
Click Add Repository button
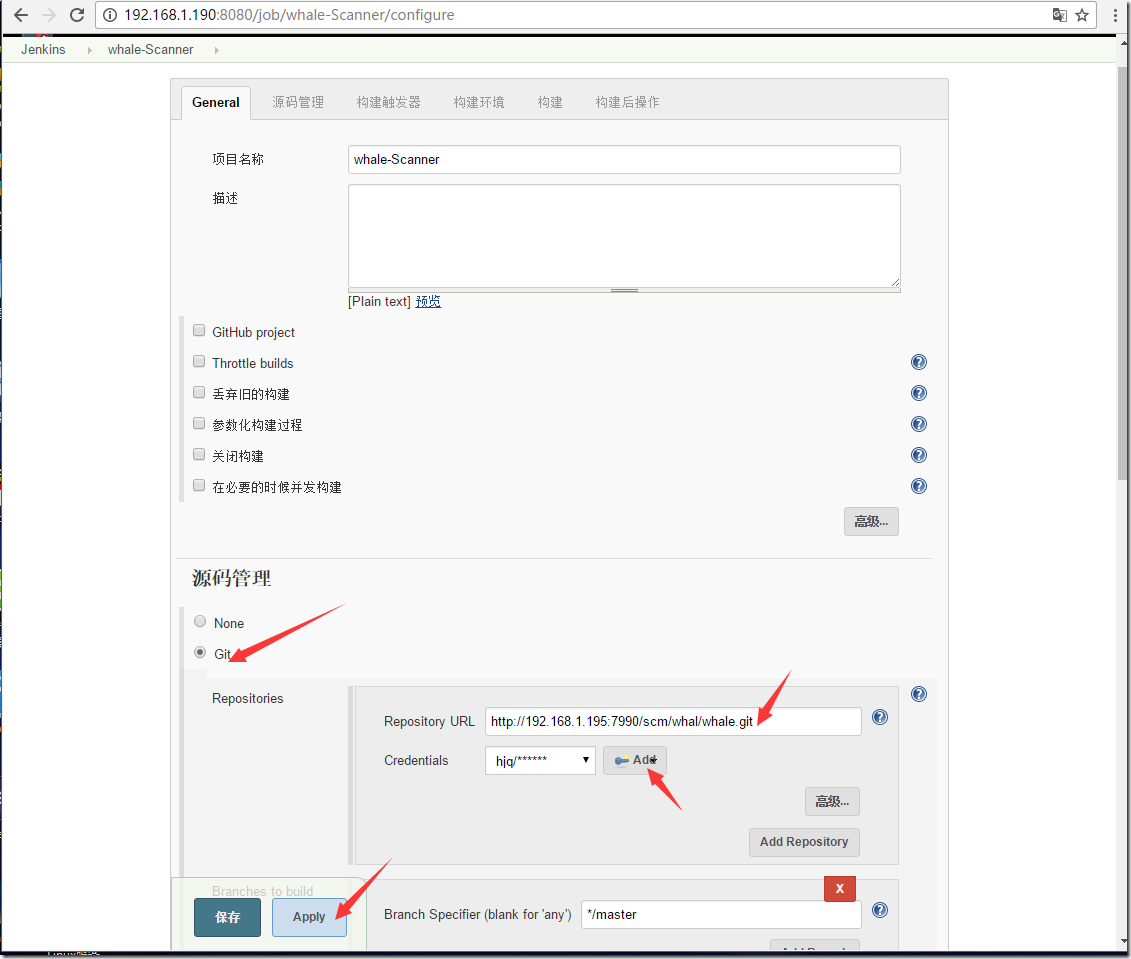804,842
